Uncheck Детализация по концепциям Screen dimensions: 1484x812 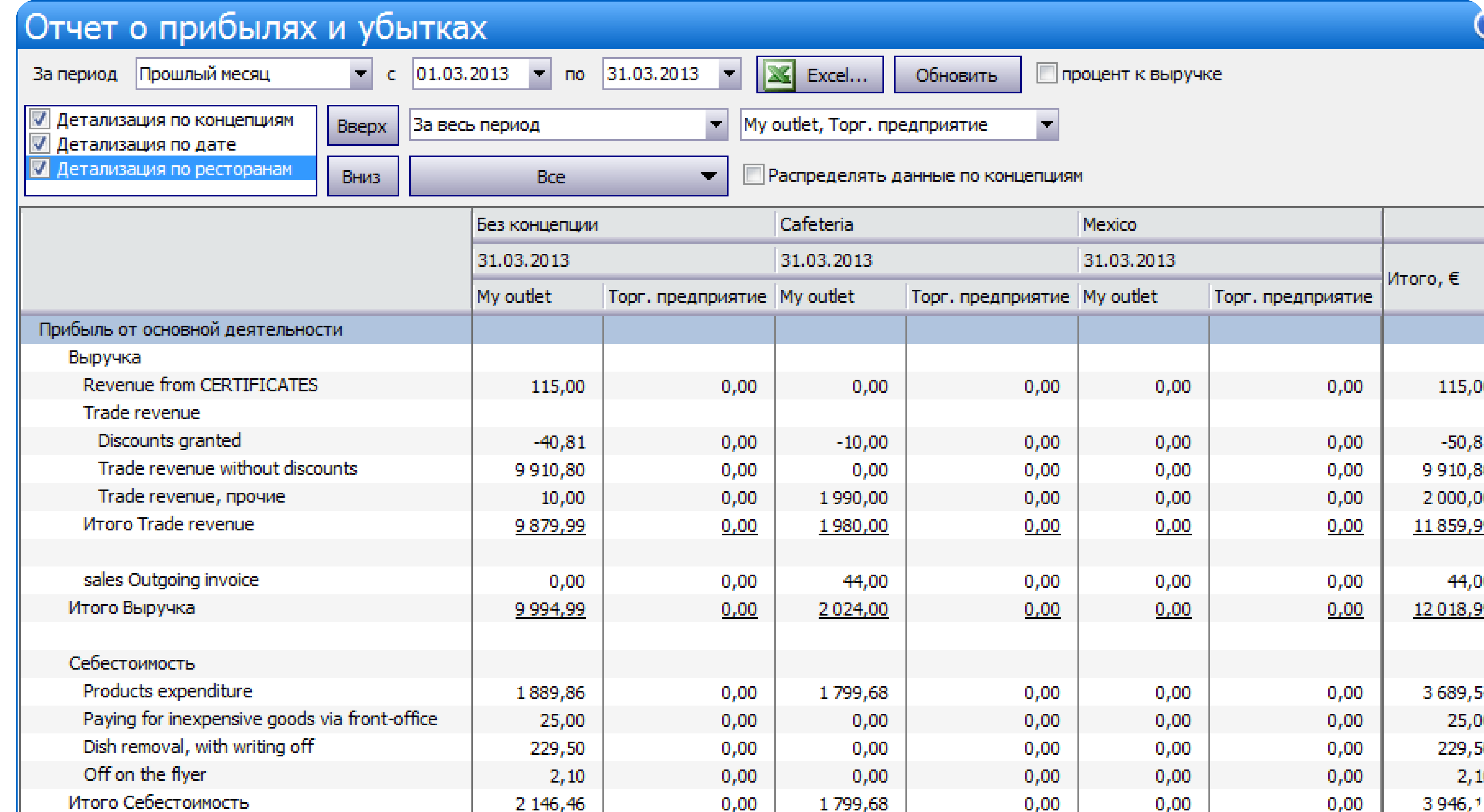tap(40, 119)
